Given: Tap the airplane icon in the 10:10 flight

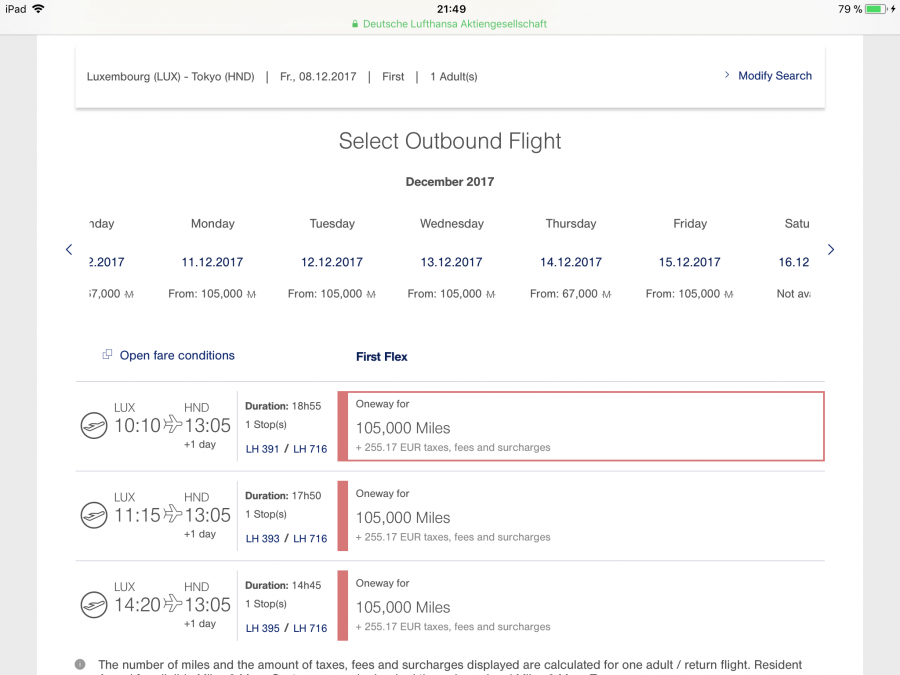Looking at the screenshot, I should (173, 425).
